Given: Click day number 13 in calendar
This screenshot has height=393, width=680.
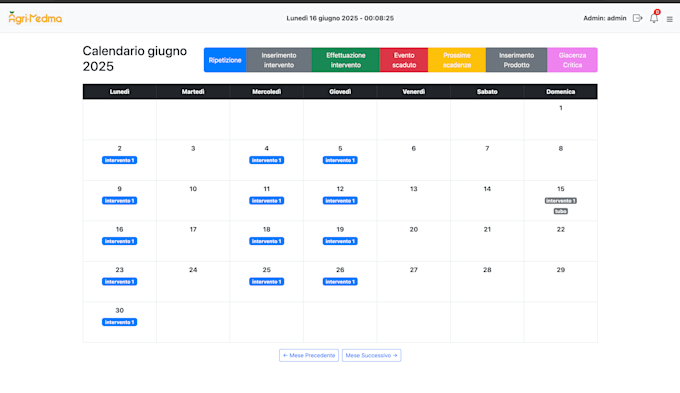Looking at the screenshot, I should point(414,189).
